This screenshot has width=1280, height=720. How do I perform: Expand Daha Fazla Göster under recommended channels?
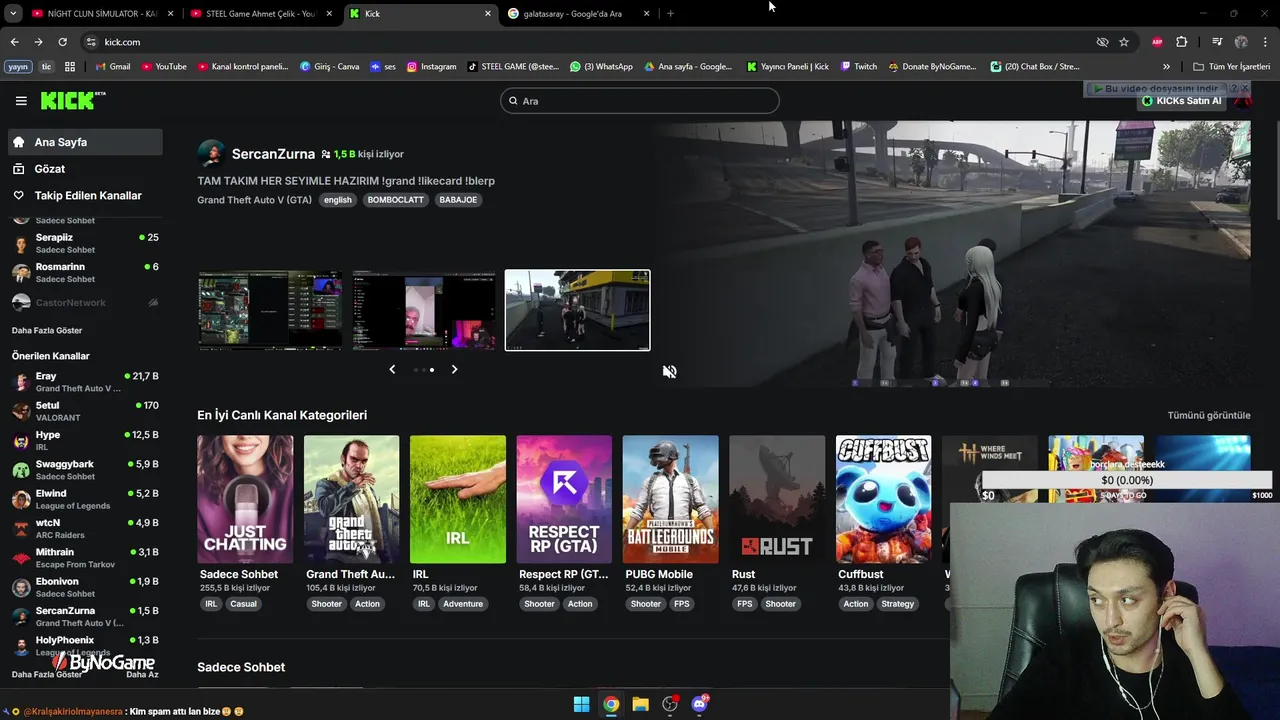[x=47, y=674]
